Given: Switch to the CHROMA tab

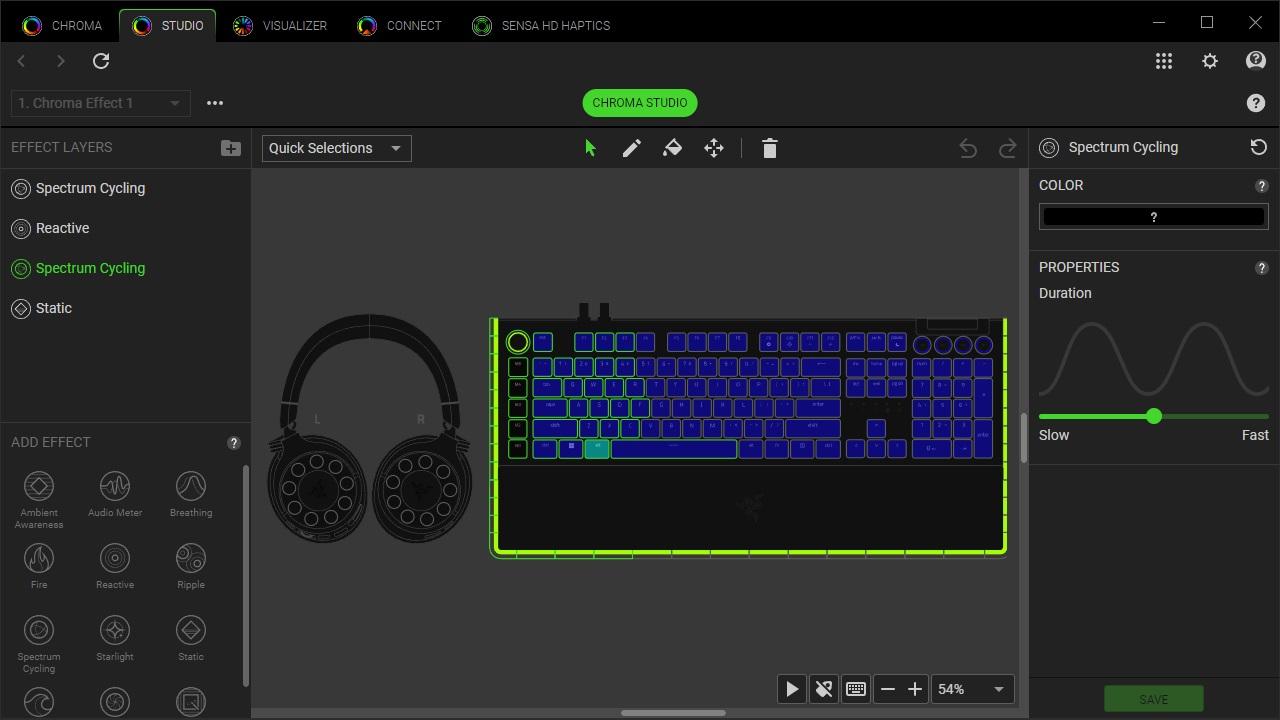Looking at the screenshot, I should 63,25.
